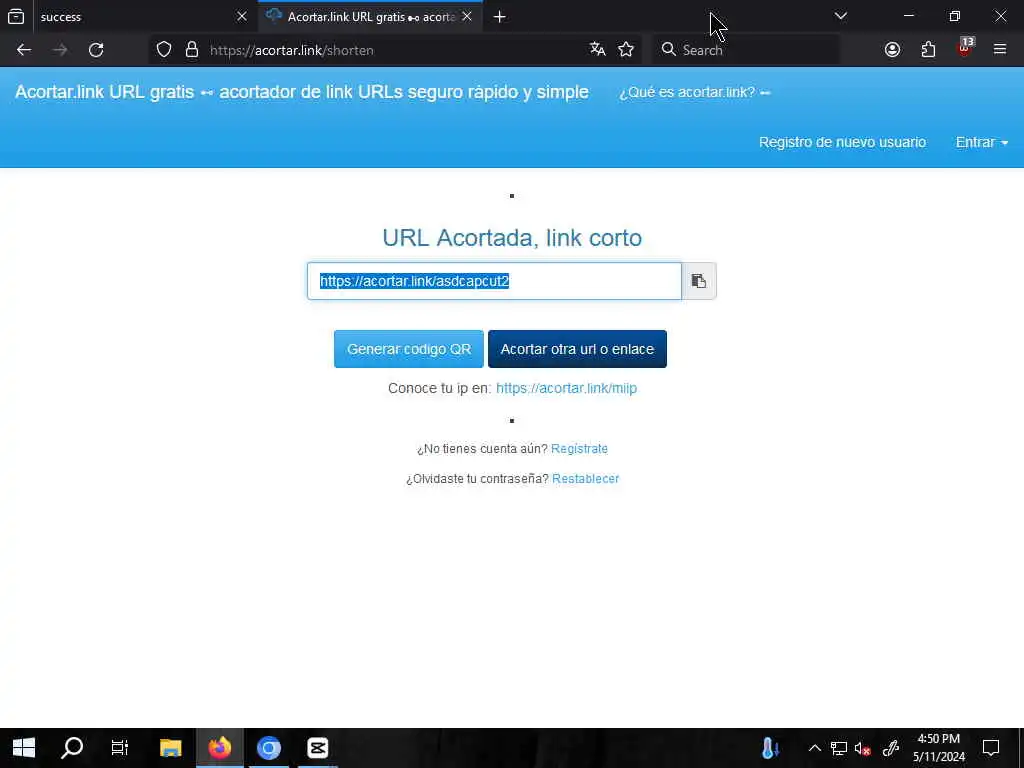Screen dimensions: 1024x768
Task: Expand the Entrar login dropdown
Action: point(982,142)
